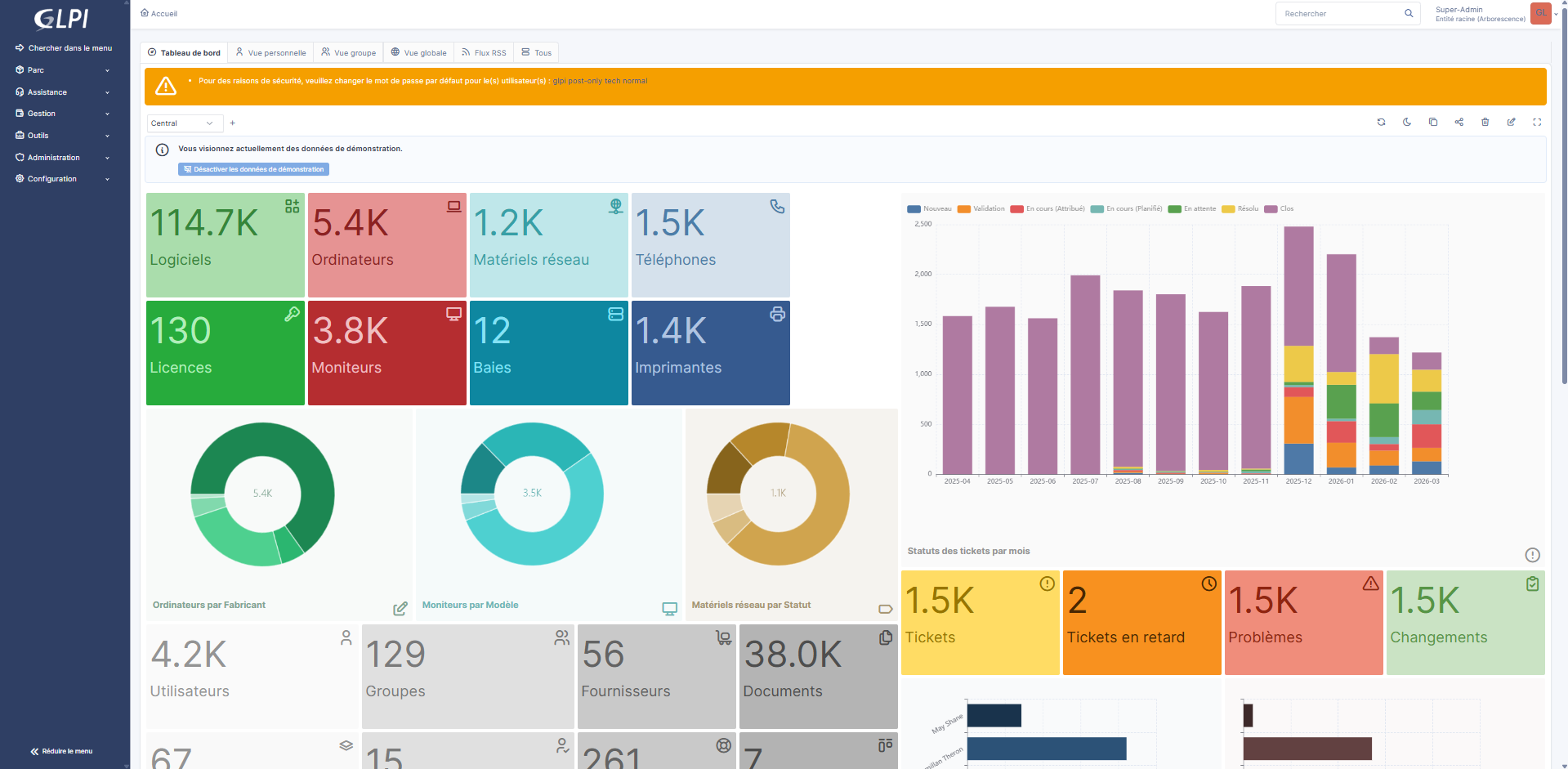This screenshot has width=1568, height=769.
Task: Click the Assistance headset icon
Action: 19,92
